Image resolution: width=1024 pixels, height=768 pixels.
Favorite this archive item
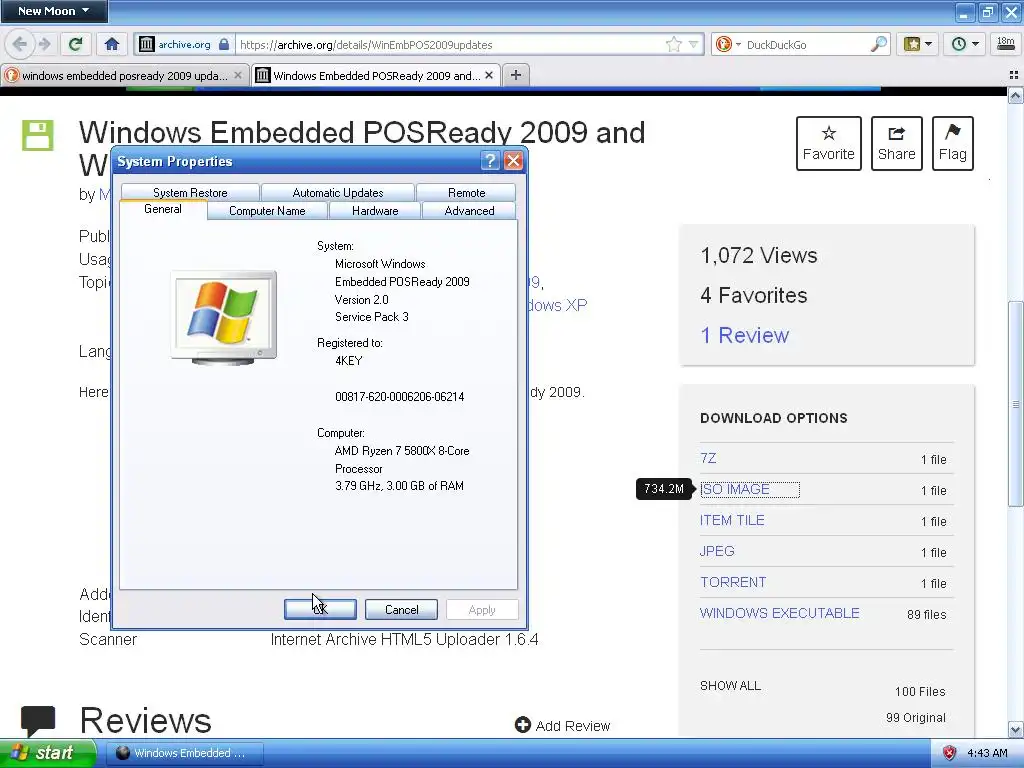click(x=829, y=143)
